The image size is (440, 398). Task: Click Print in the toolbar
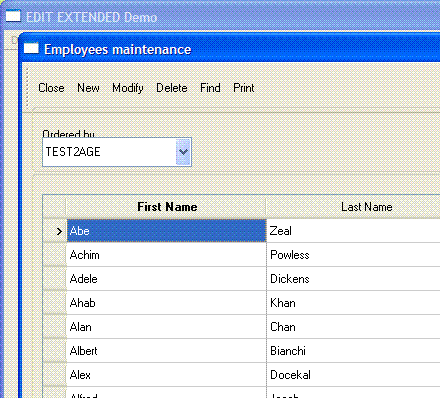click(244, 88)
